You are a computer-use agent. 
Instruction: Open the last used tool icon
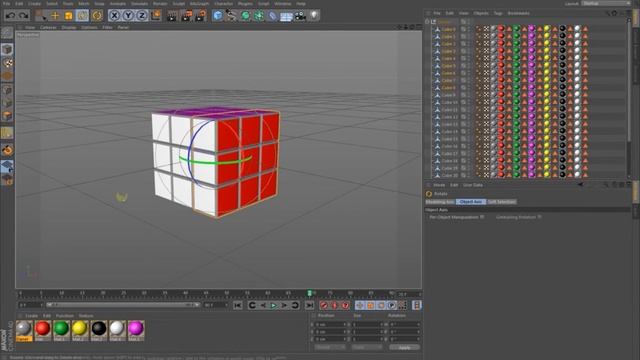point(97,16)
